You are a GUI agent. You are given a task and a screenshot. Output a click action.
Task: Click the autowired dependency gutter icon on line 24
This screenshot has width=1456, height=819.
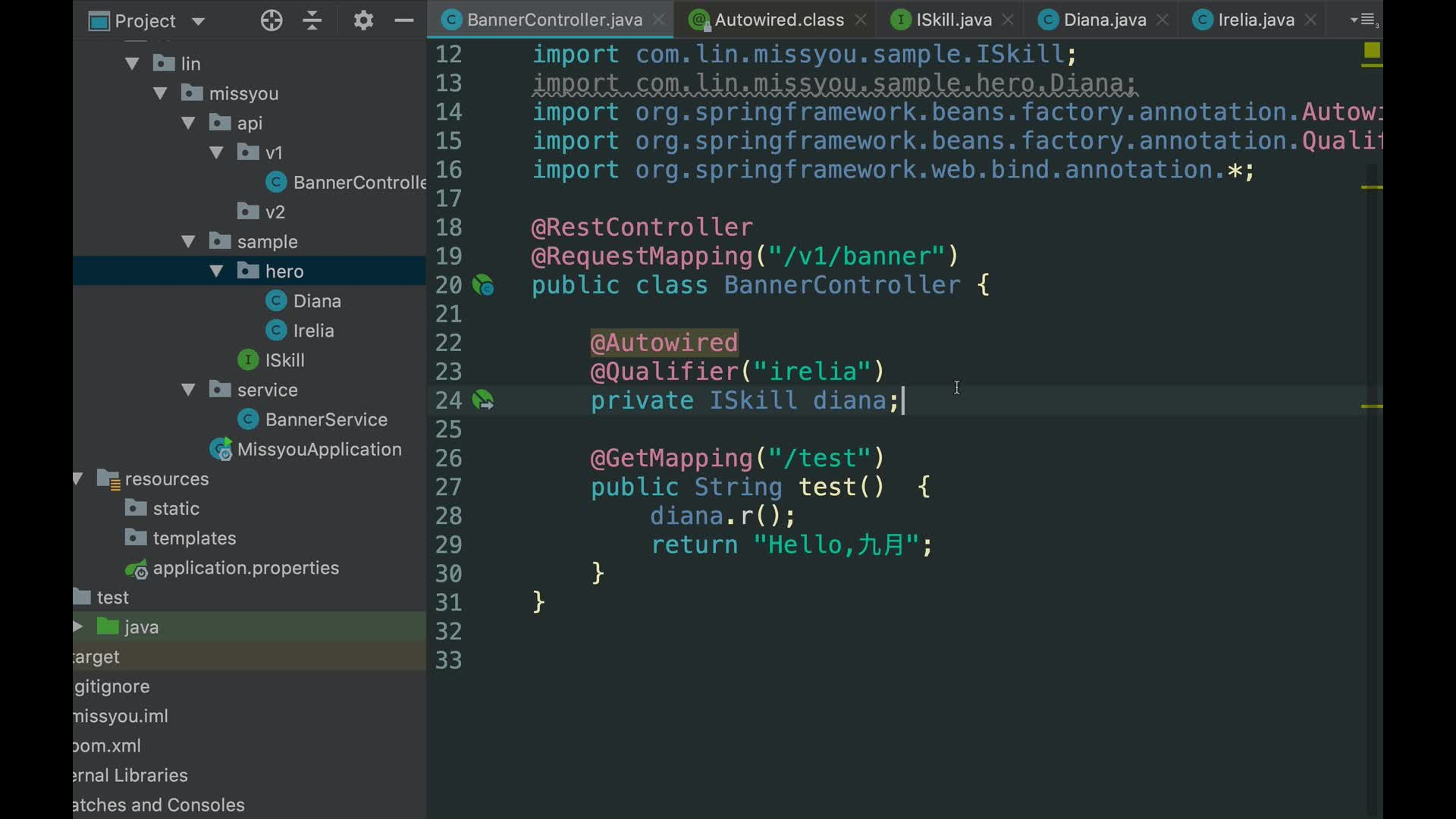pos(483,400)
